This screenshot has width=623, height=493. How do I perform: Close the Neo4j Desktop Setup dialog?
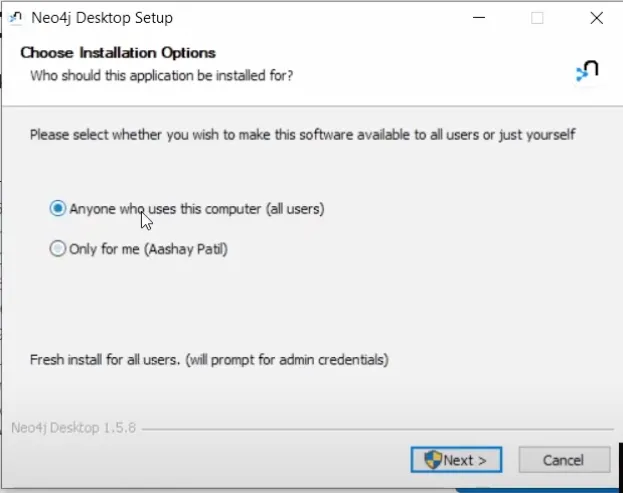pyautogui.click(x=596, y=17)
